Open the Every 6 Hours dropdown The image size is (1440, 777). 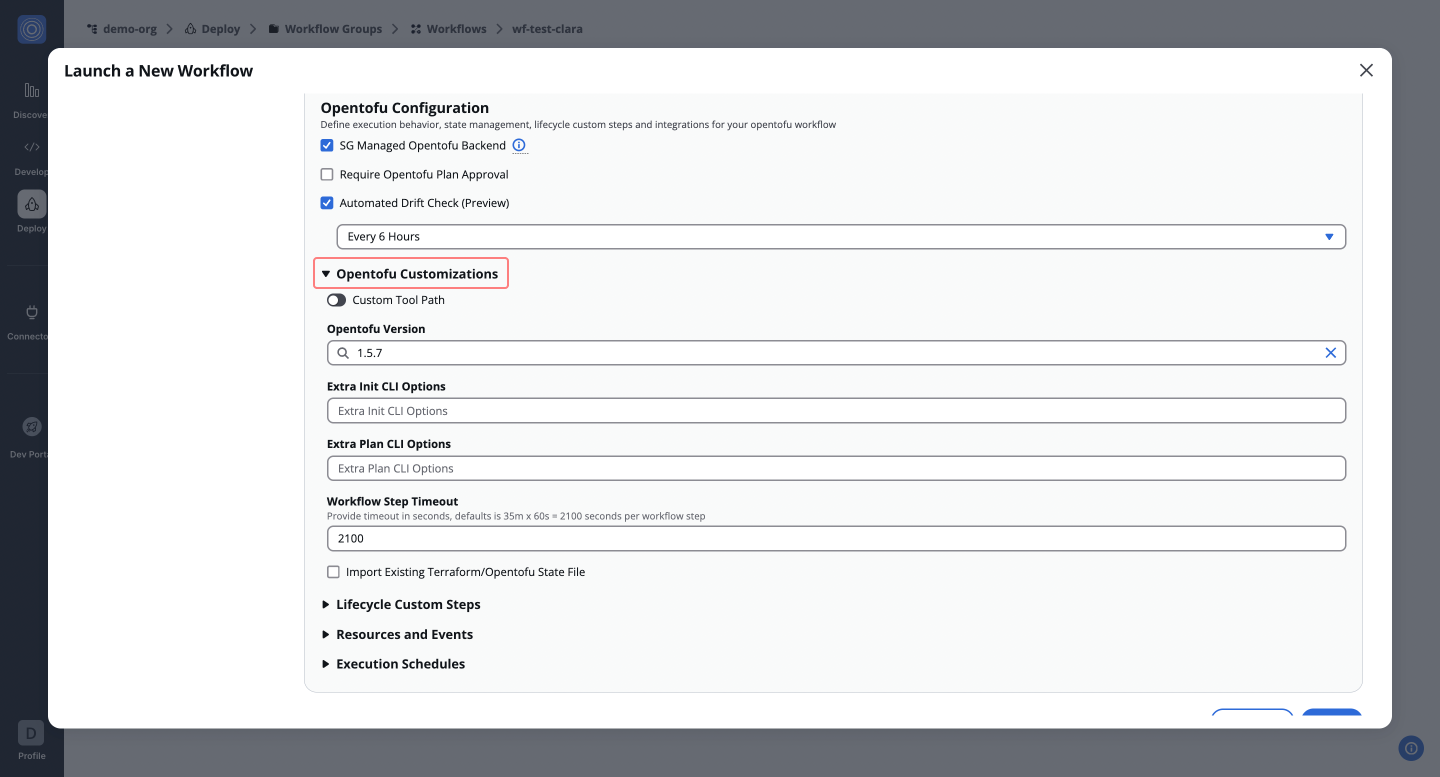coord(841,237)
